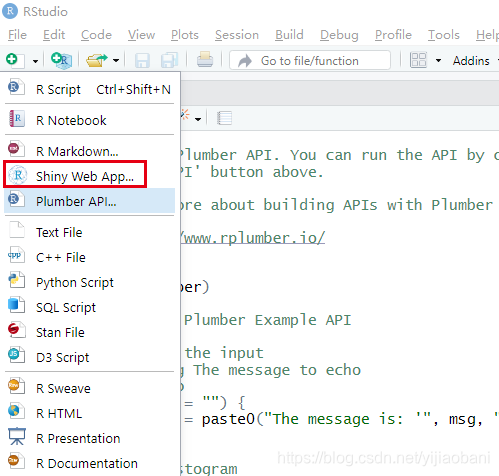Open the www.rplumber.io link in editor

tap(253, 238)
